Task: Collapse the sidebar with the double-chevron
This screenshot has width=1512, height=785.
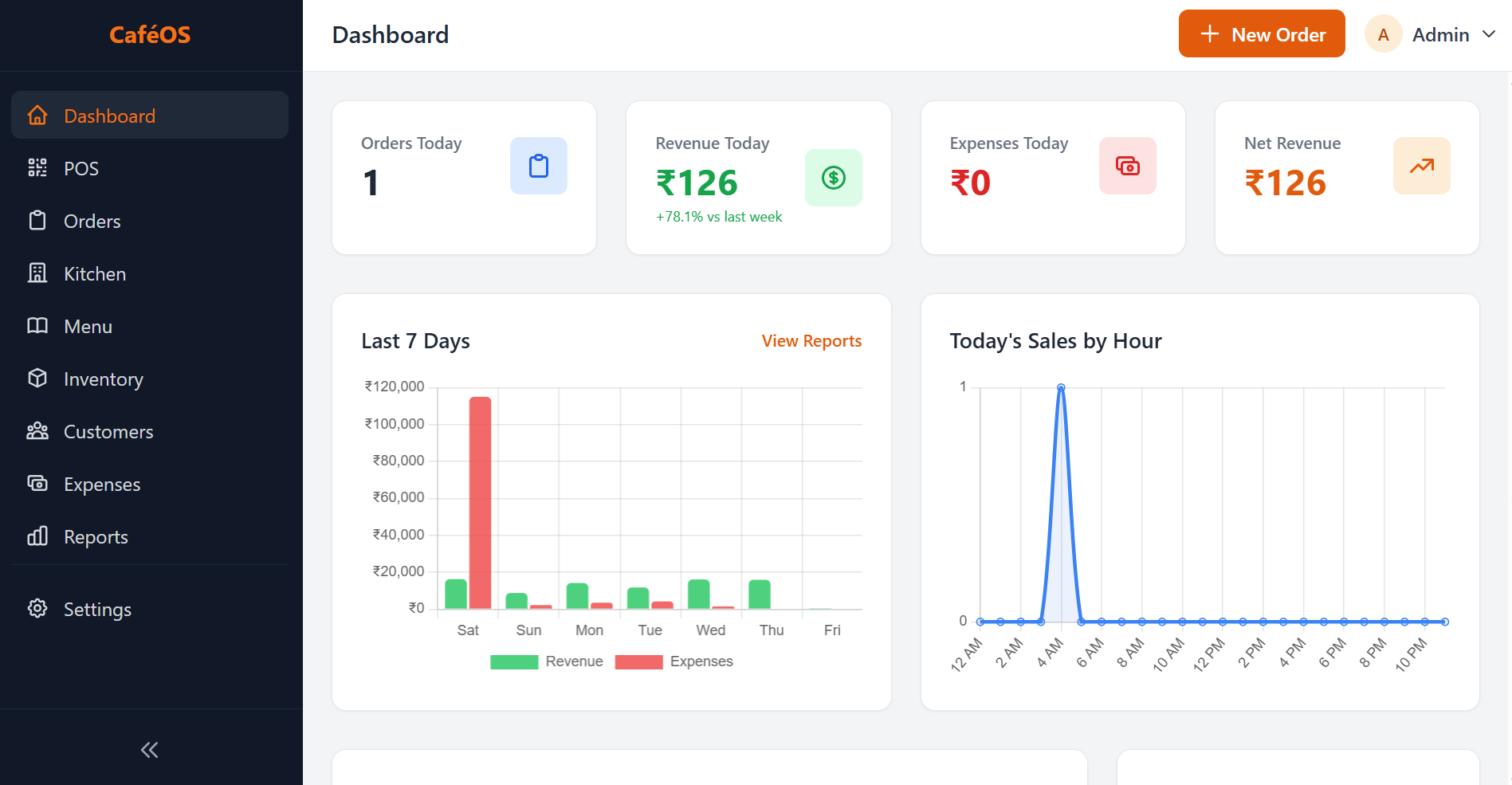Action: point(149,749)
